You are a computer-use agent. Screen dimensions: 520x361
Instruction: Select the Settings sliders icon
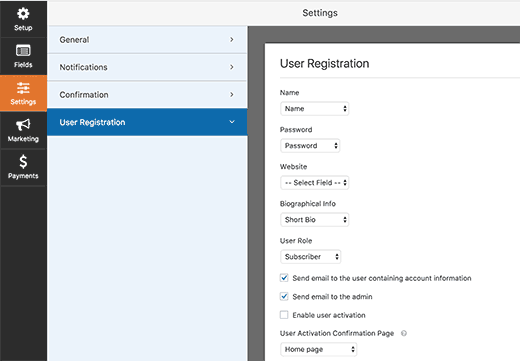pos(23,88)
